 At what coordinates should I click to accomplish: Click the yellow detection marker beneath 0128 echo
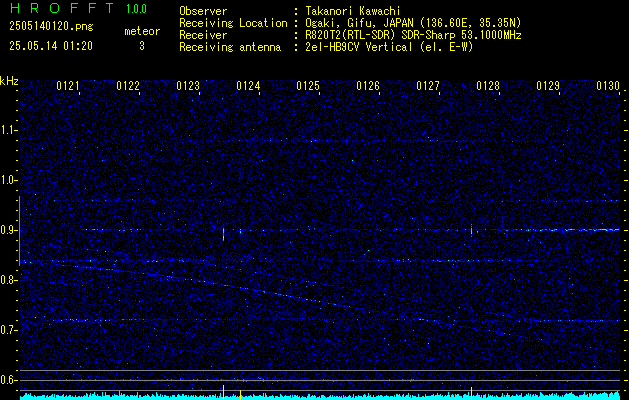(471, 393)
